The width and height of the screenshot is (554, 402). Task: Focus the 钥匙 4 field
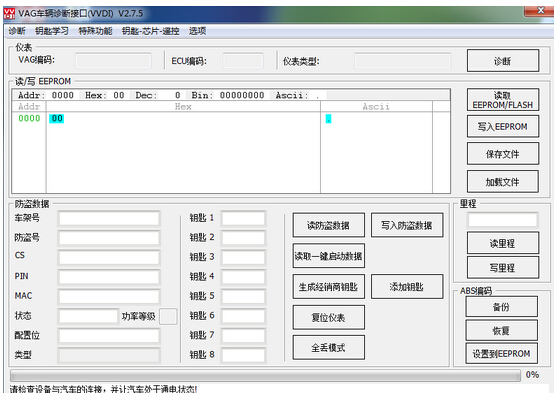click(x=243, y=277)
